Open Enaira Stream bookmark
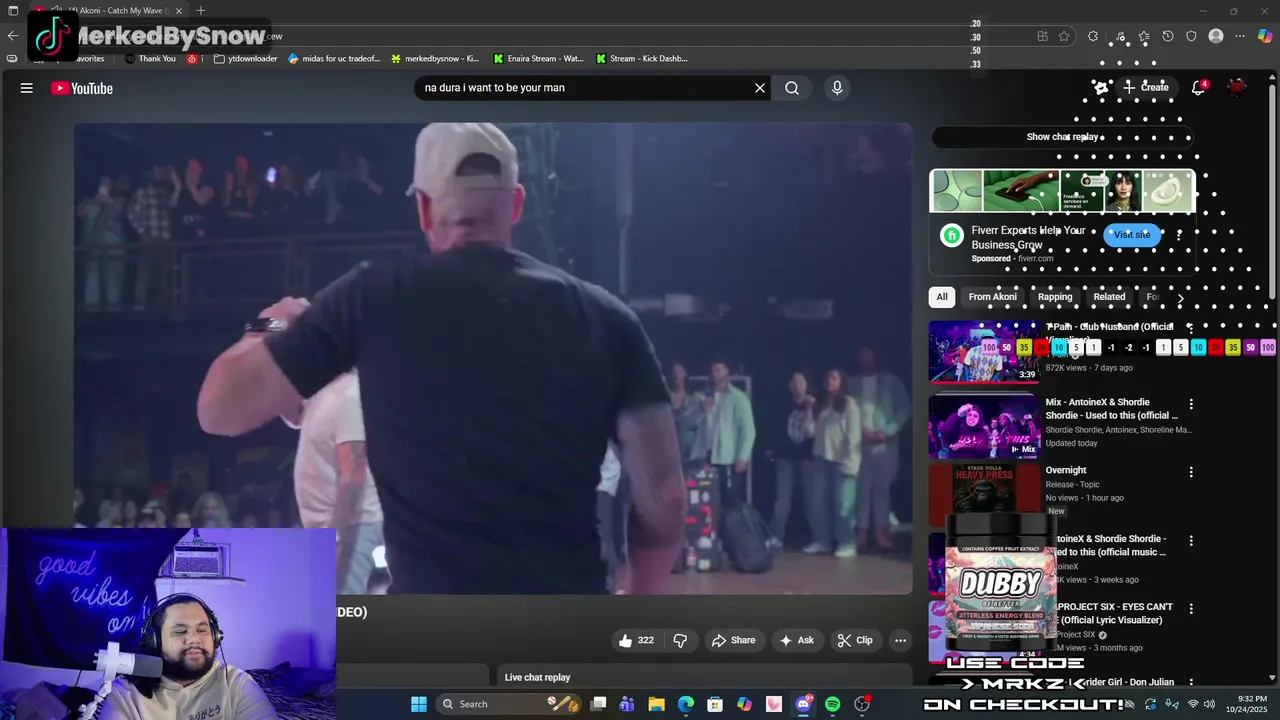This screenshot has height=720, width=1280. 538,59
